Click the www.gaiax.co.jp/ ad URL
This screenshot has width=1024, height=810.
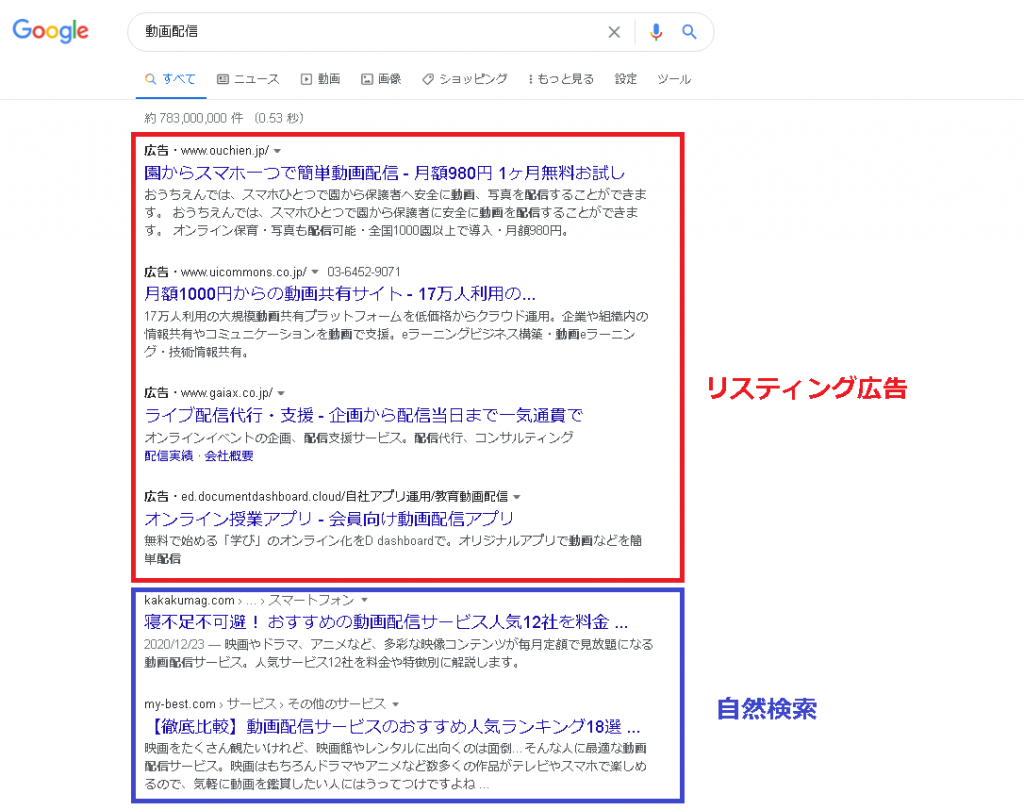(227, 393)
